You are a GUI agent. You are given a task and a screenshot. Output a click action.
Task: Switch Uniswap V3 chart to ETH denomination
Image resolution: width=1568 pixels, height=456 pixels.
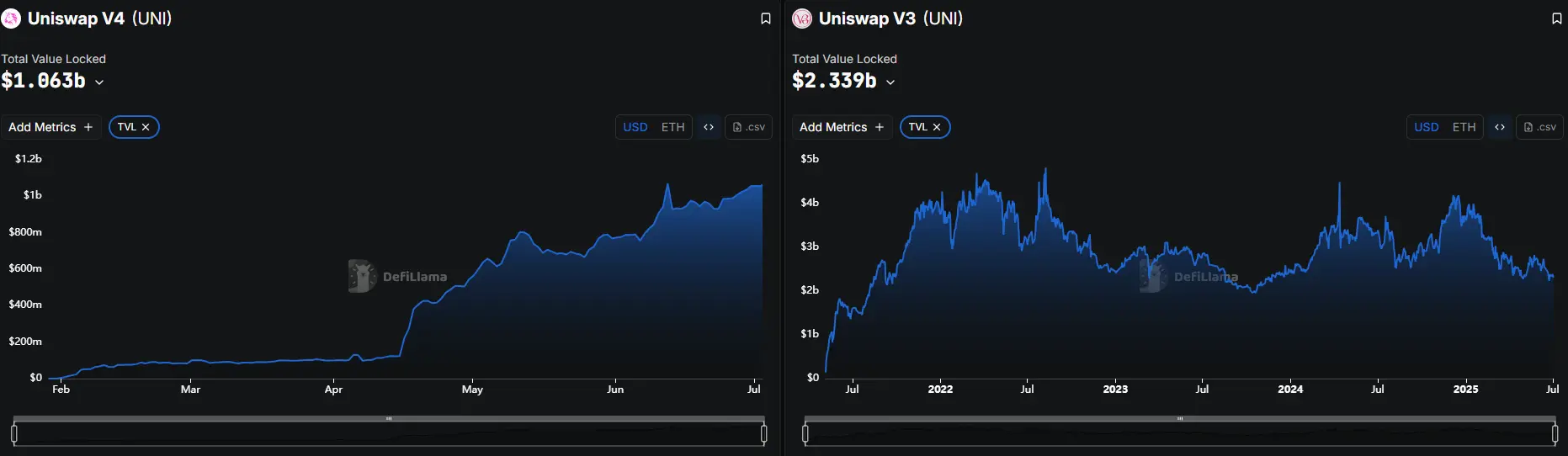point(1464,127)
